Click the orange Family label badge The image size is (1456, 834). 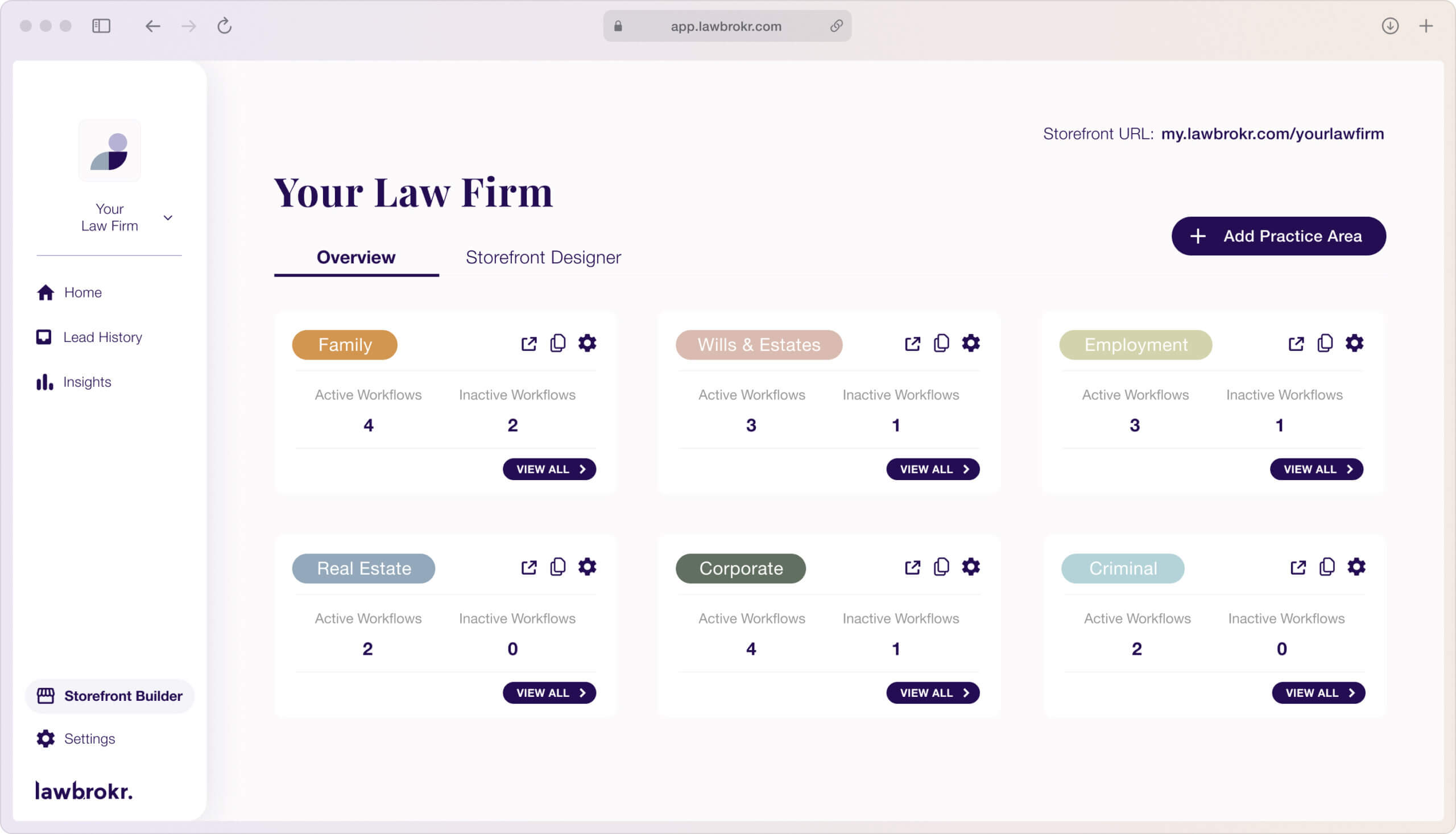[345, 345]
